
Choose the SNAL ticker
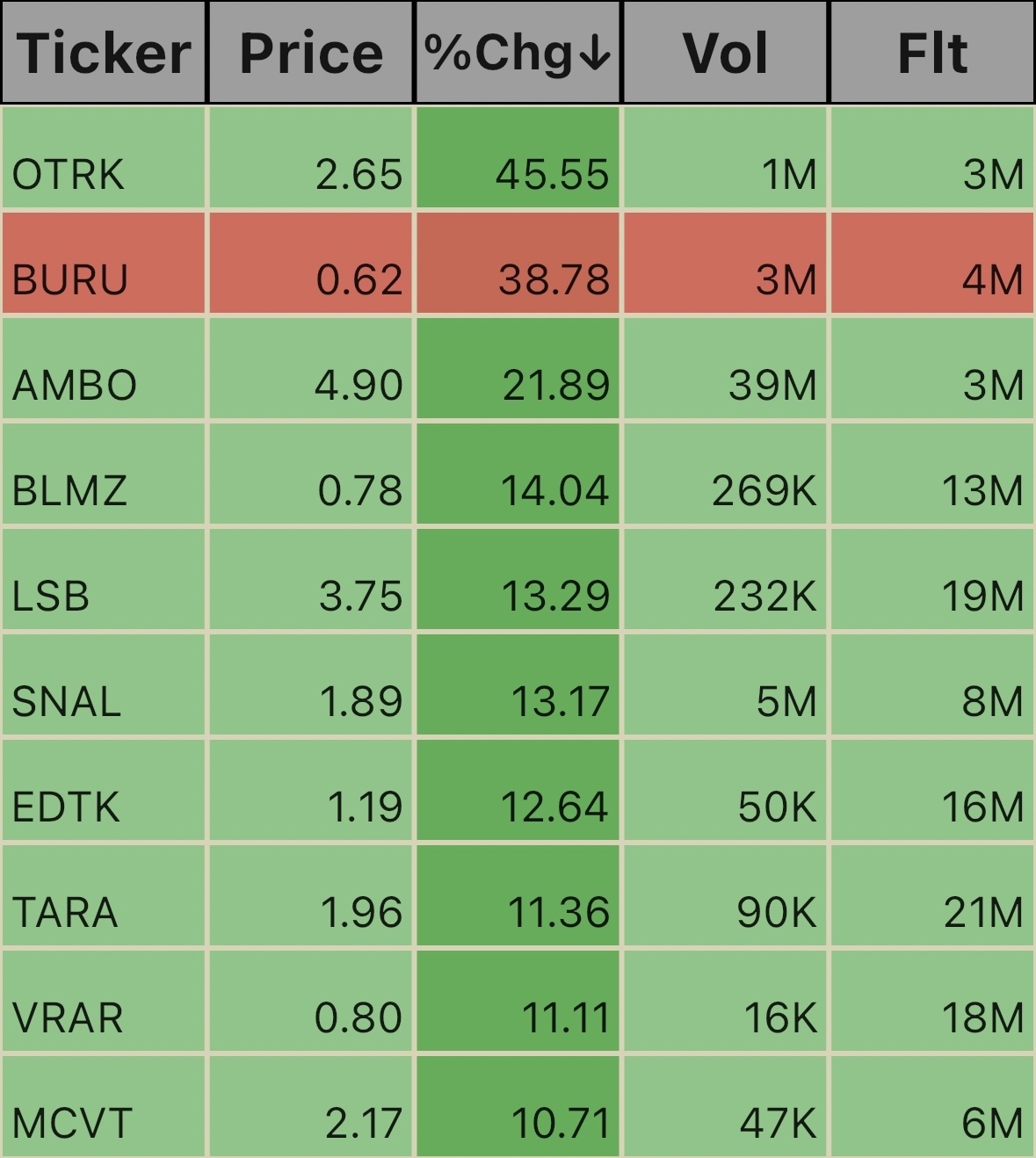pyautogui.click(x=67, y=701)
